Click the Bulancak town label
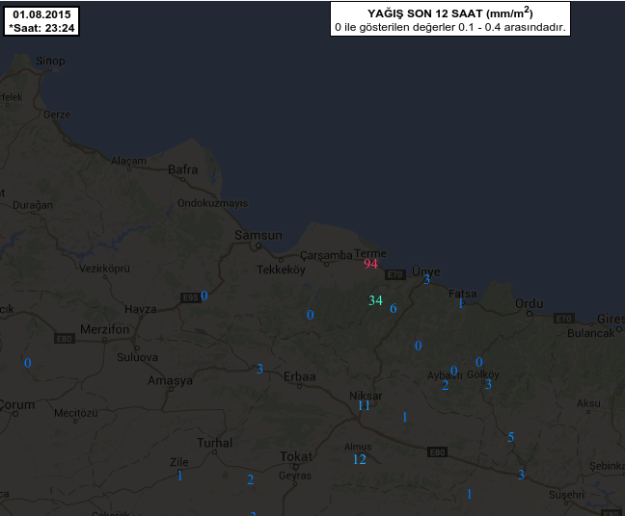Screen dimensions: 625x516 pos(591,333)
